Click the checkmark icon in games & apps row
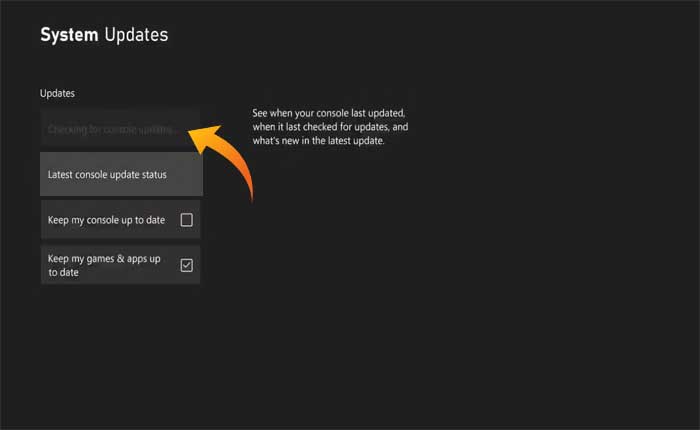The image size is (700, 430). (x=186, y=265)
